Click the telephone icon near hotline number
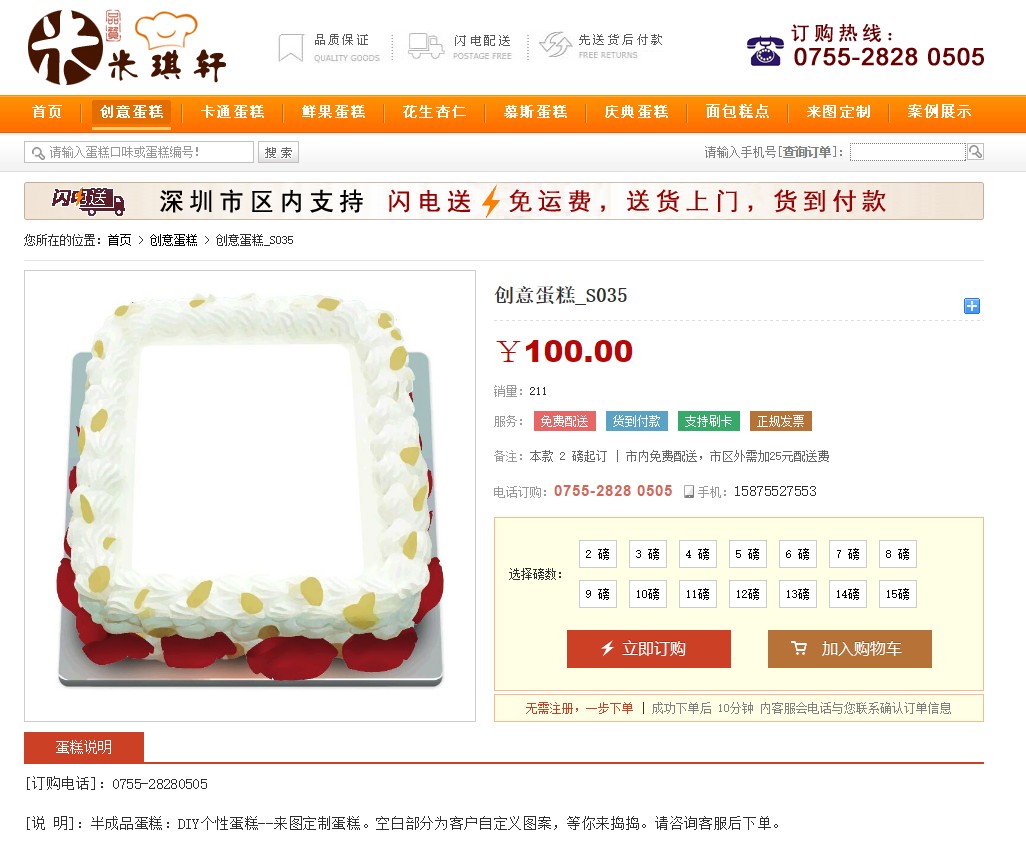This screenshot has height=844, width=1026. [765, 51]
